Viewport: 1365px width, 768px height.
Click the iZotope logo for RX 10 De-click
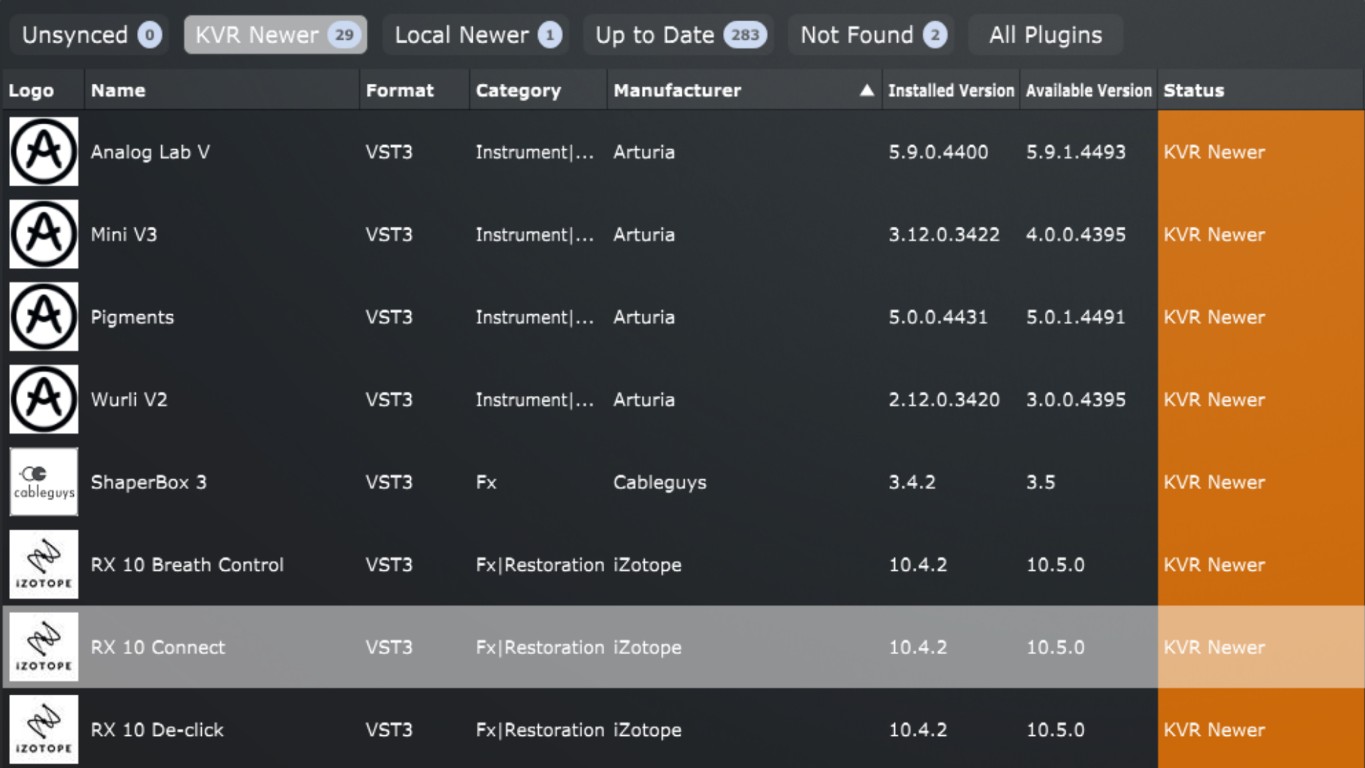click(44, 729)
